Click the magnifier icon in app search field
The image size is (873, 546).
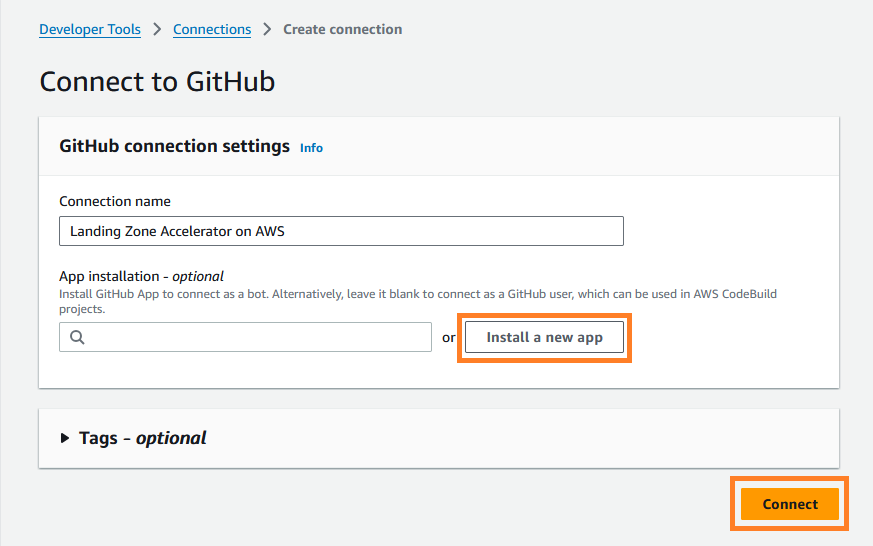77,337
